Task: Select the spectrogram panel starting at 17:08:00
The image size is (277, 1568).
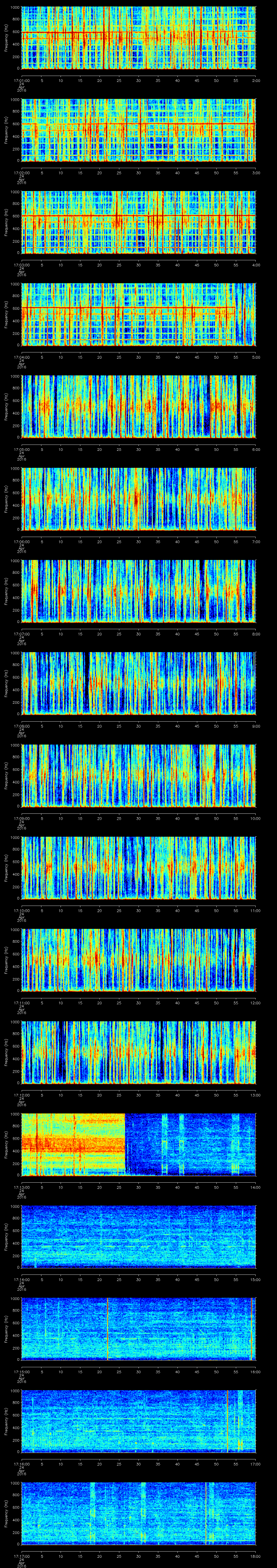Action: [139, 683]
